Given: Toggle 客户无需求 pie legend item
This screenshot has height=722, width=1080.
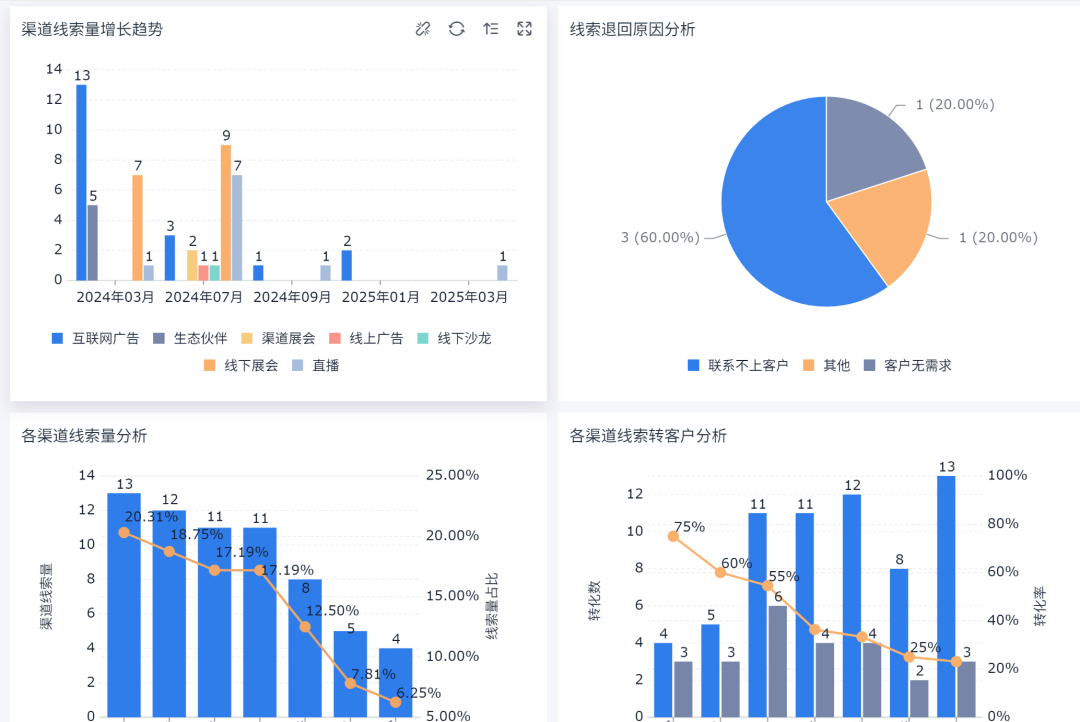Looking at the screenshot, I should click(908, 365).
